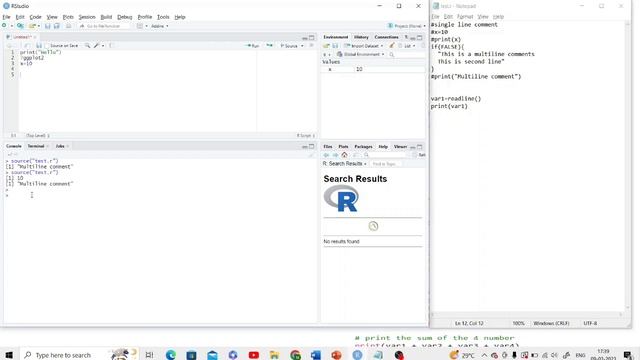Screen dimensions: 640x360
Task: Maximize the Environment pane
Action: 420,37
